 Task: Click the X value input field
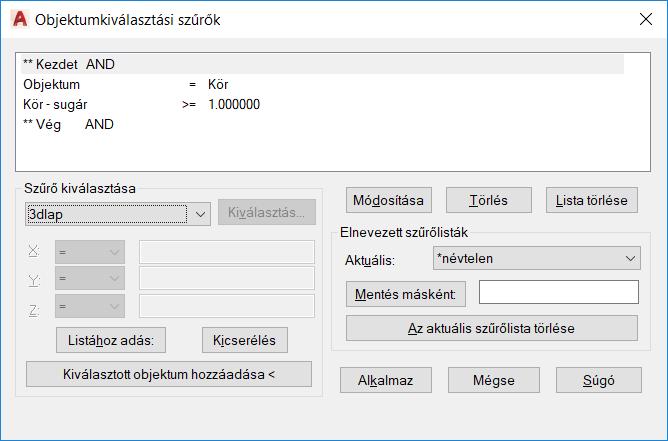point(227,252)
